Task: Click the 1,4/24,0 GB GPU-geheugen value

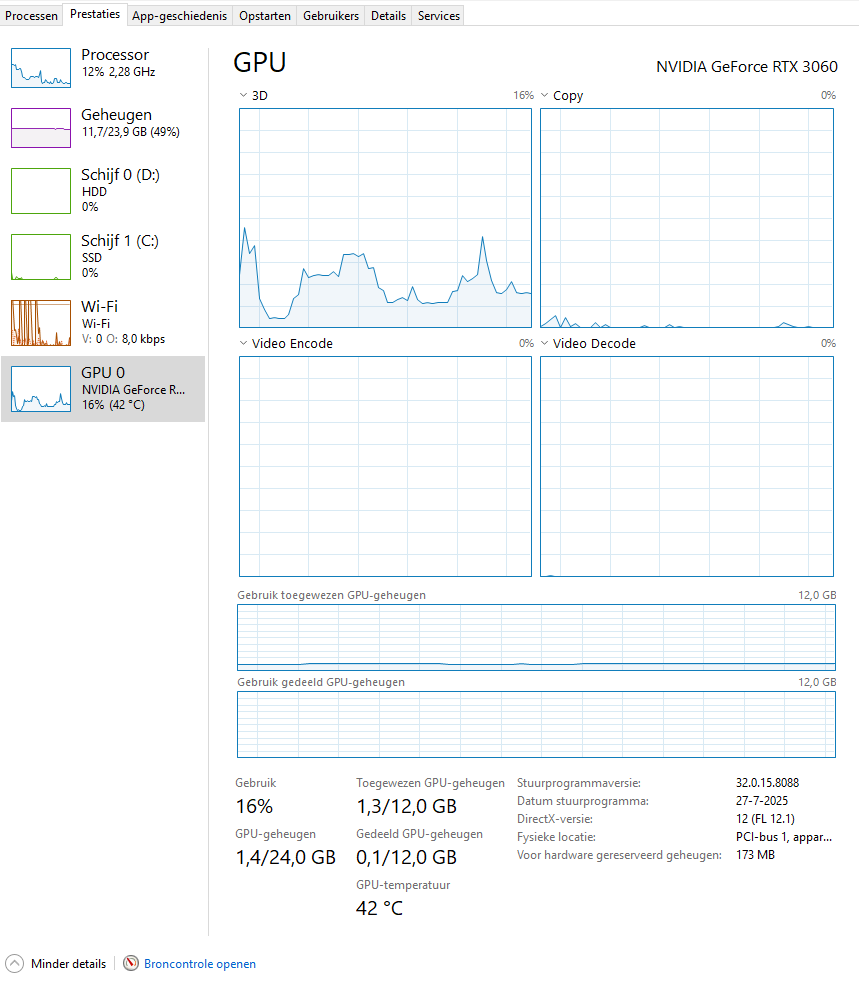Action: coord(285,857)
